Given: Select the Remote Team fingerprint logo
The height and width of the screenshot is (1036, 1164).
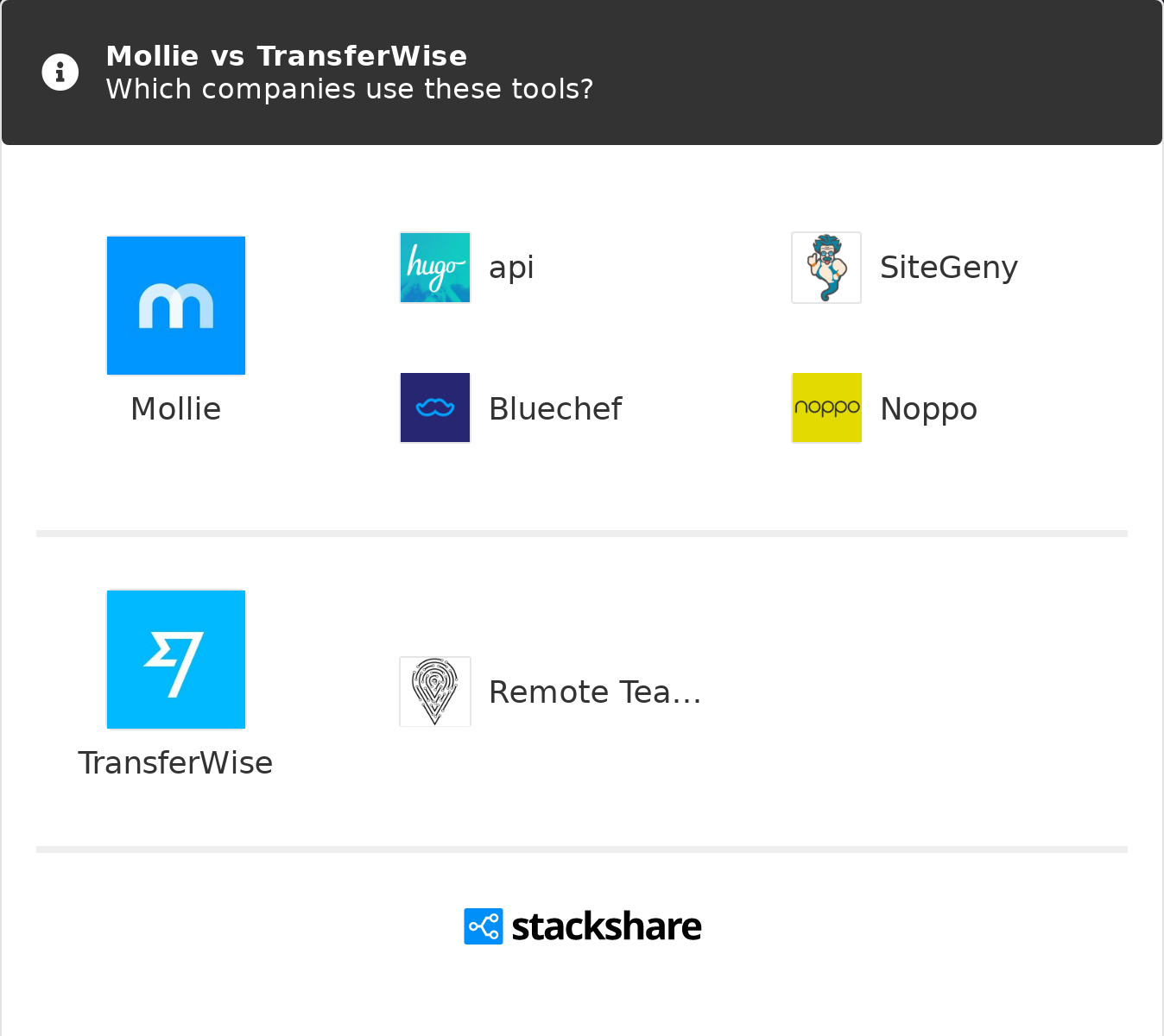Looking at the screenshot, I should 435,692.
